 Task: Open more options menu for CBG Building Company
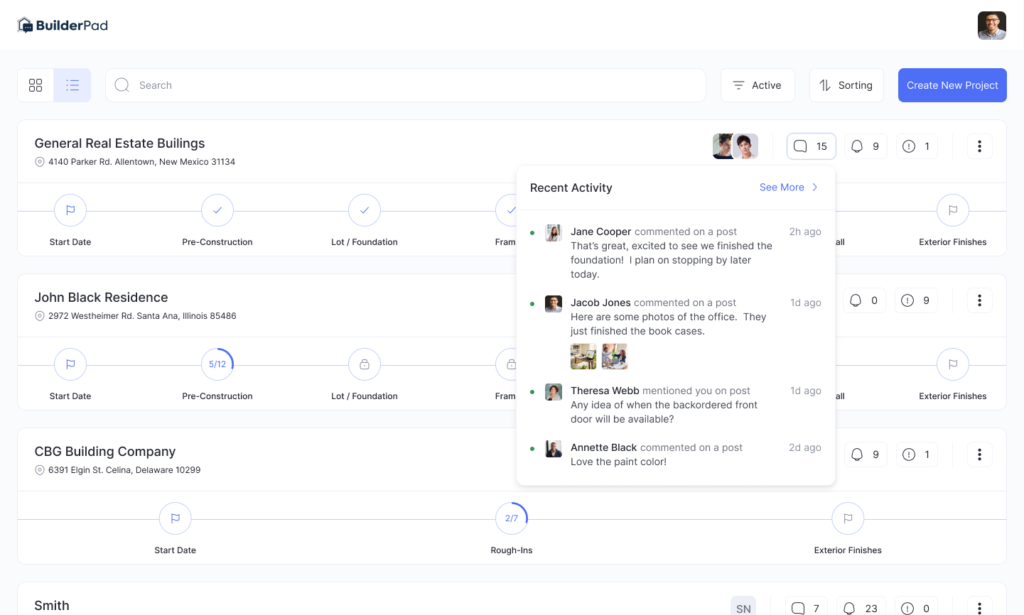tap(979, 454)
